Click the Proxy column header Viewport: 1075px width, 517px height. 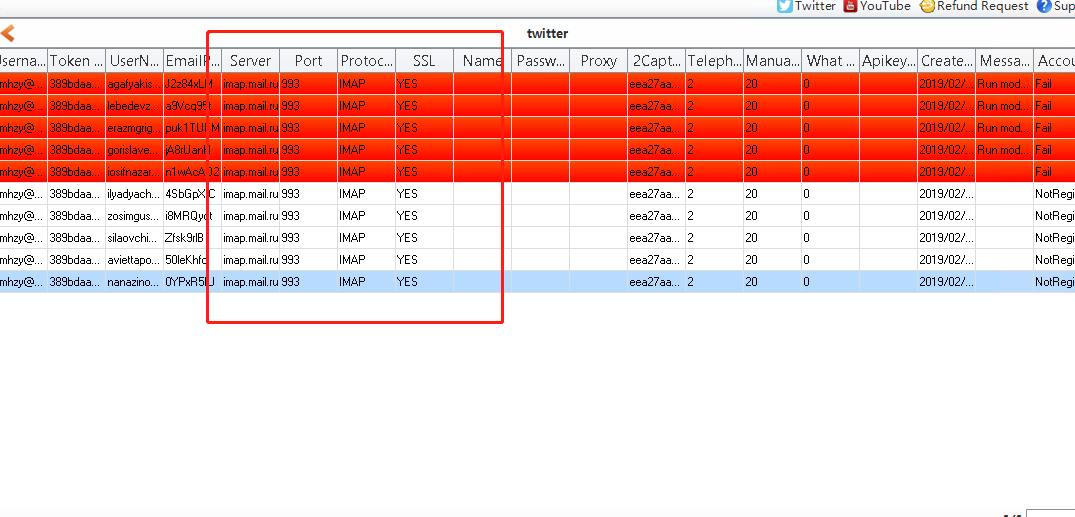(x=598, y=61)
